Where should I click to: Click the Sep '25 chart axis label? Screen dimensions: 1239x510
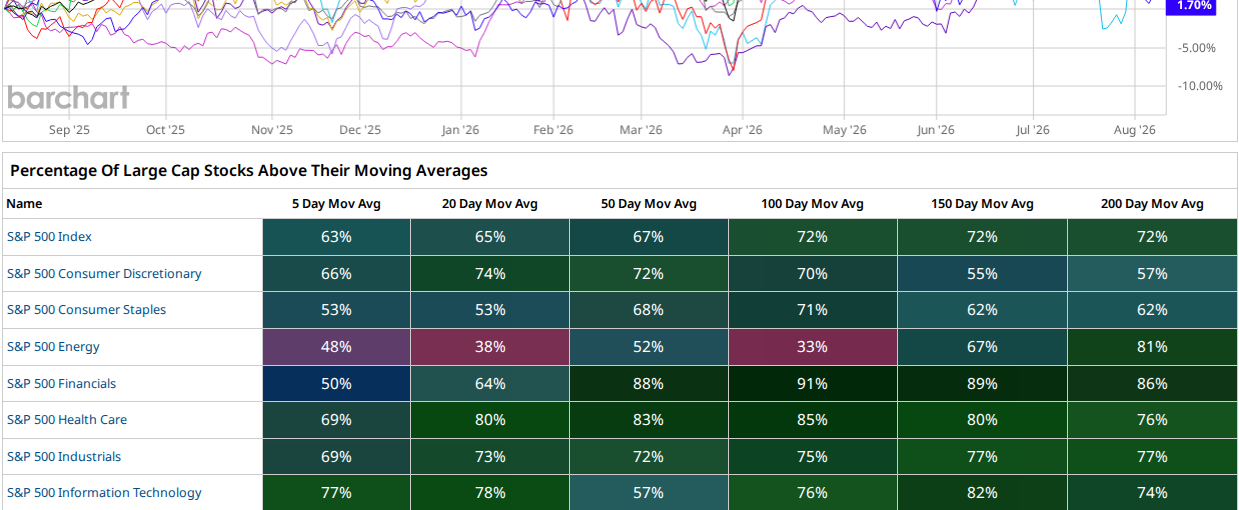[x=69, y=130]
